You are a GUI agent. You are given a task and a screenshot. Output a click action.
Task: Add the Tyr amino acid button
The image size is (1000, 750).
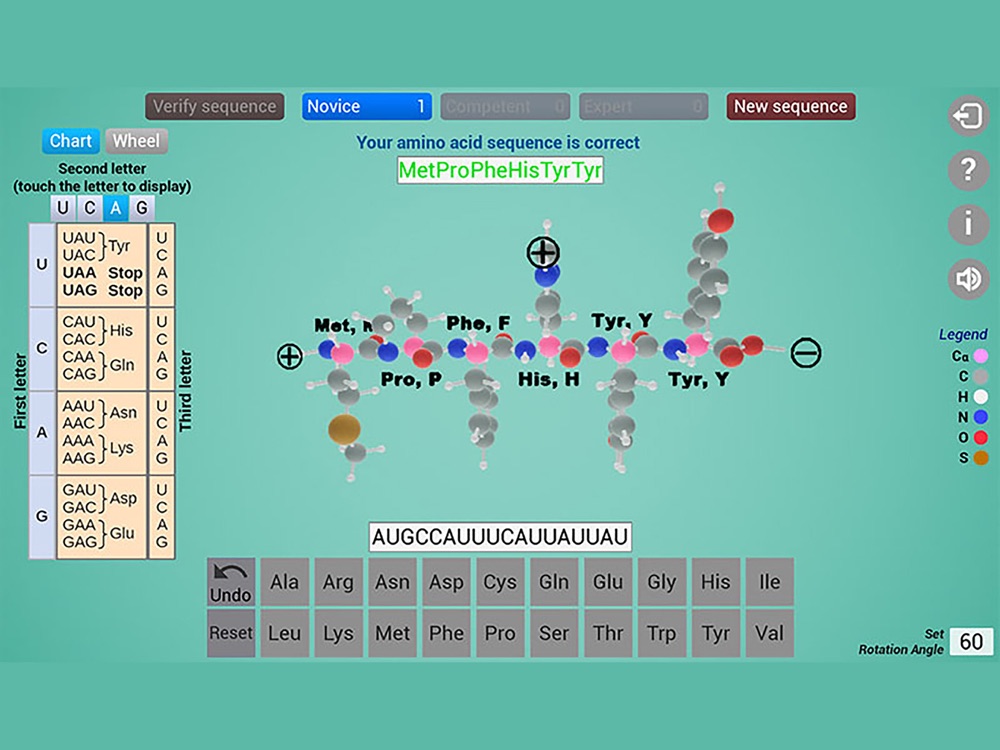715,633
